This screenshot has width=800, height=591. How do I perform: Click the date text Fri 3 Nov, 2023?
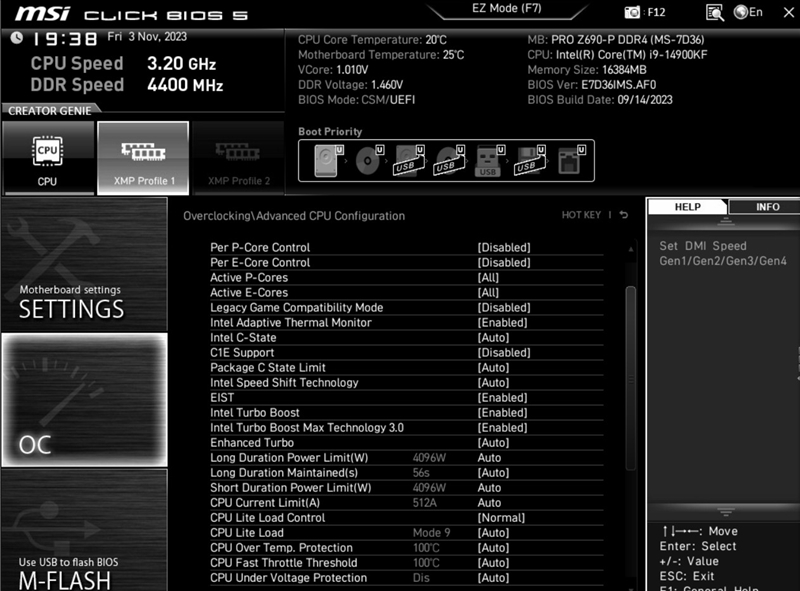(147, 37)
